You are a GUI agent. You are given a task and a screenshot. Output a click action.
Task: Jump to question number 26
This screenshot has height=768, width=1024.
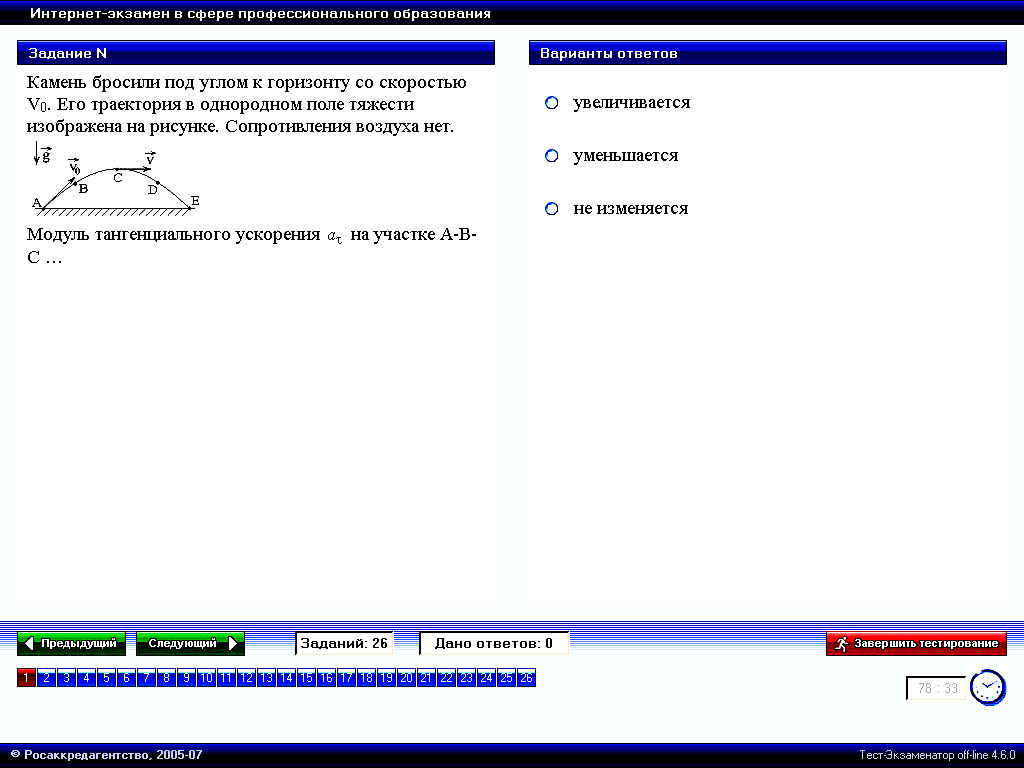[x=526, y=678]
